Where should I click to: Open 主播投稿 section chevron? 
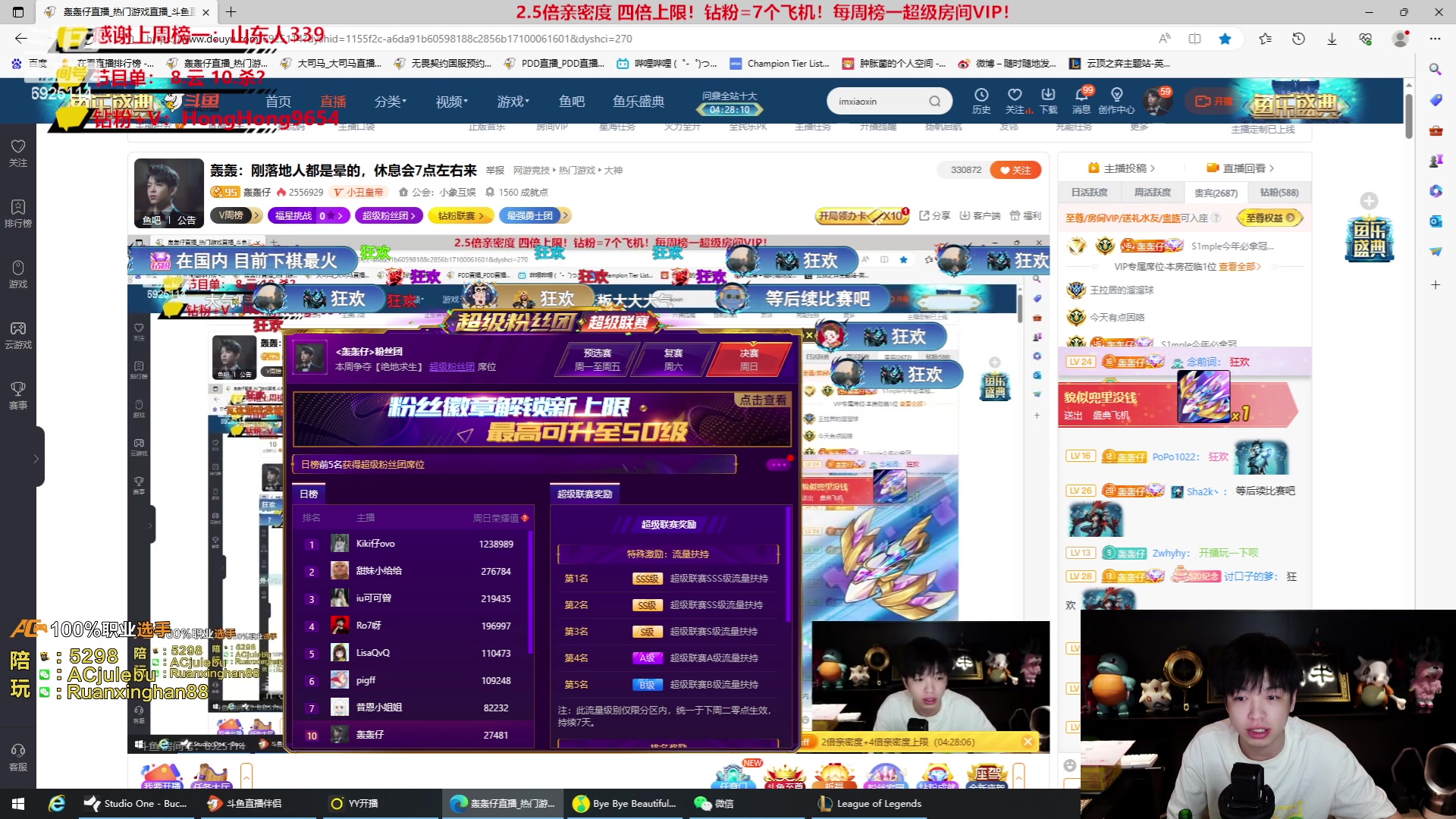tap(1153, 168)
